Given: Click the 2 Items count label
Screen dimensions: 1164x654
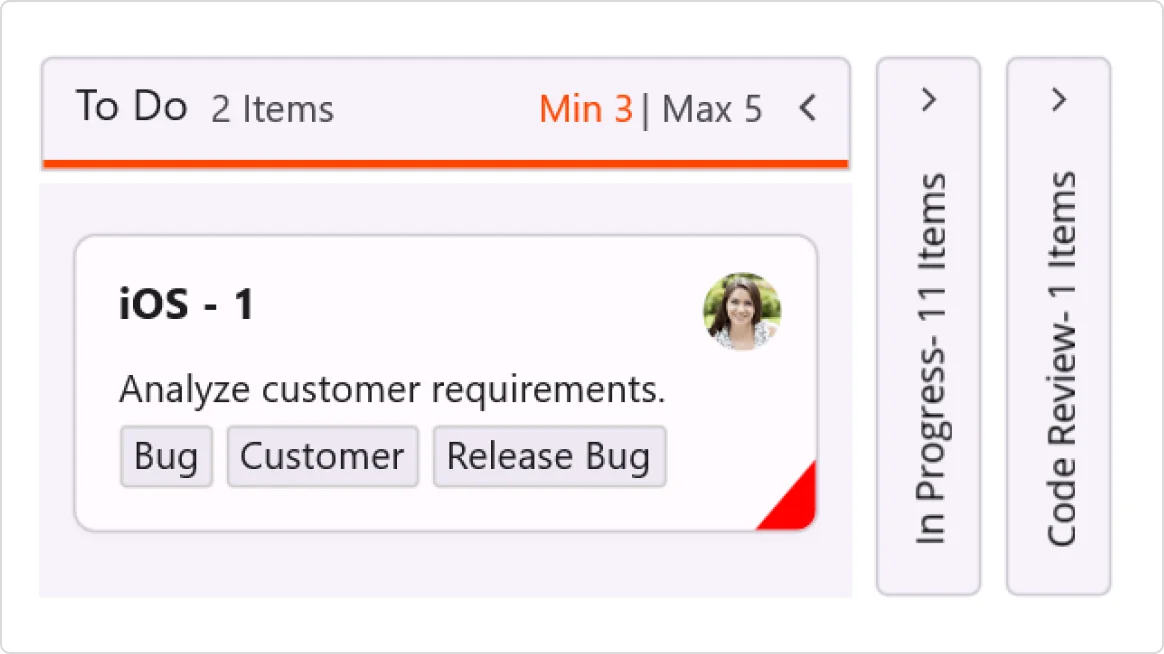Looking at the screenshot, I should pyautogui.click(x=272, y=109).
